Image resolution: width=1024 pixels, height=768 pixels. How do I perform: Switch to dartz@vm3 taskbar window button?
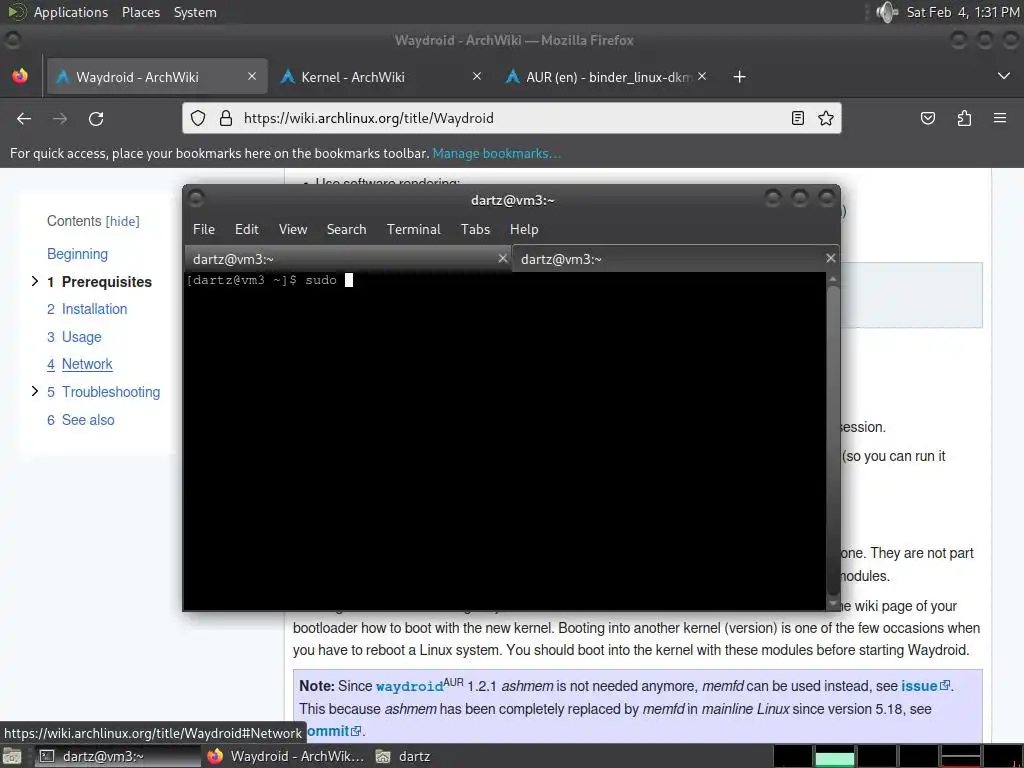tap(118, 756)
